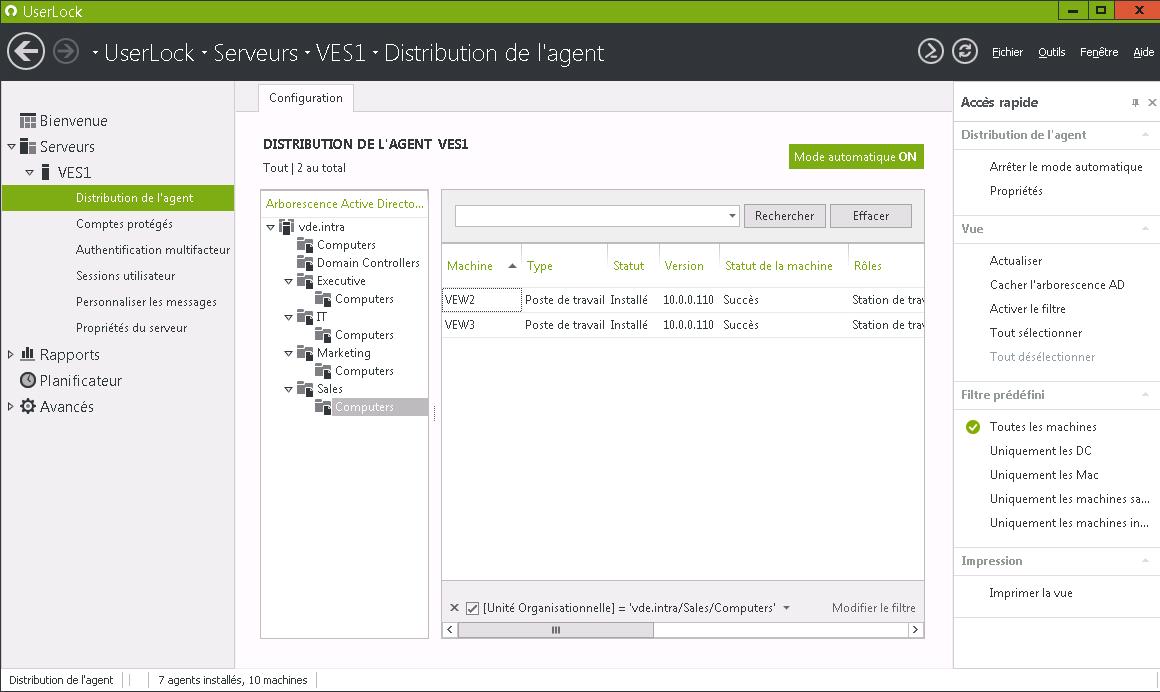Open Authentification multifacteur in sidebar

(x=152, y=250)
